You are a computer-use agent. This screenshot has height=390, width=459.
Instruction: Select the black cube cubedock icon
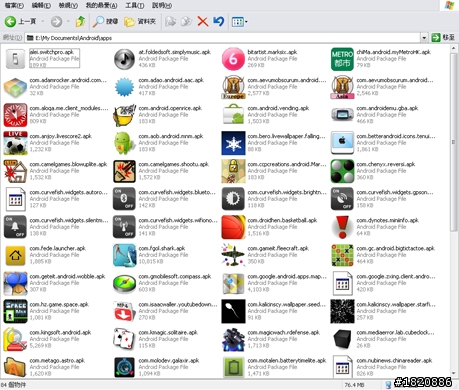[342, 339]
